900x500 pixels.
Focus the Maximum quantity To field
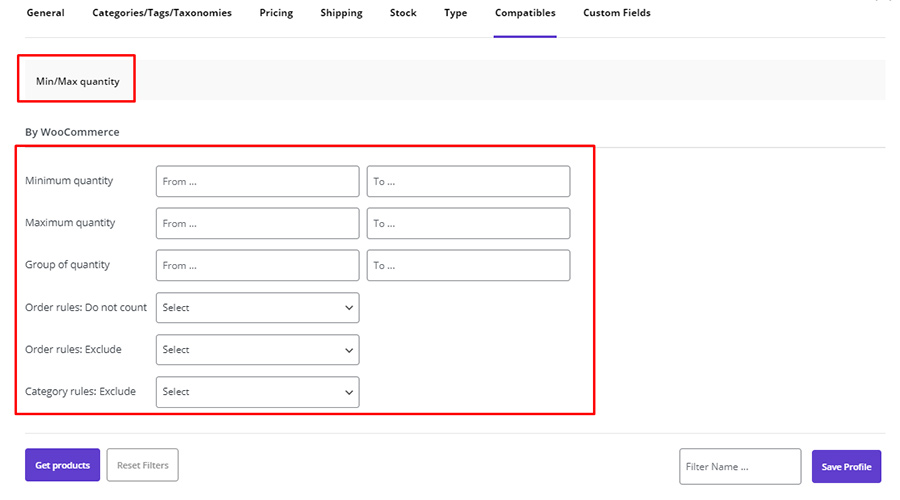tap(468, 223)
